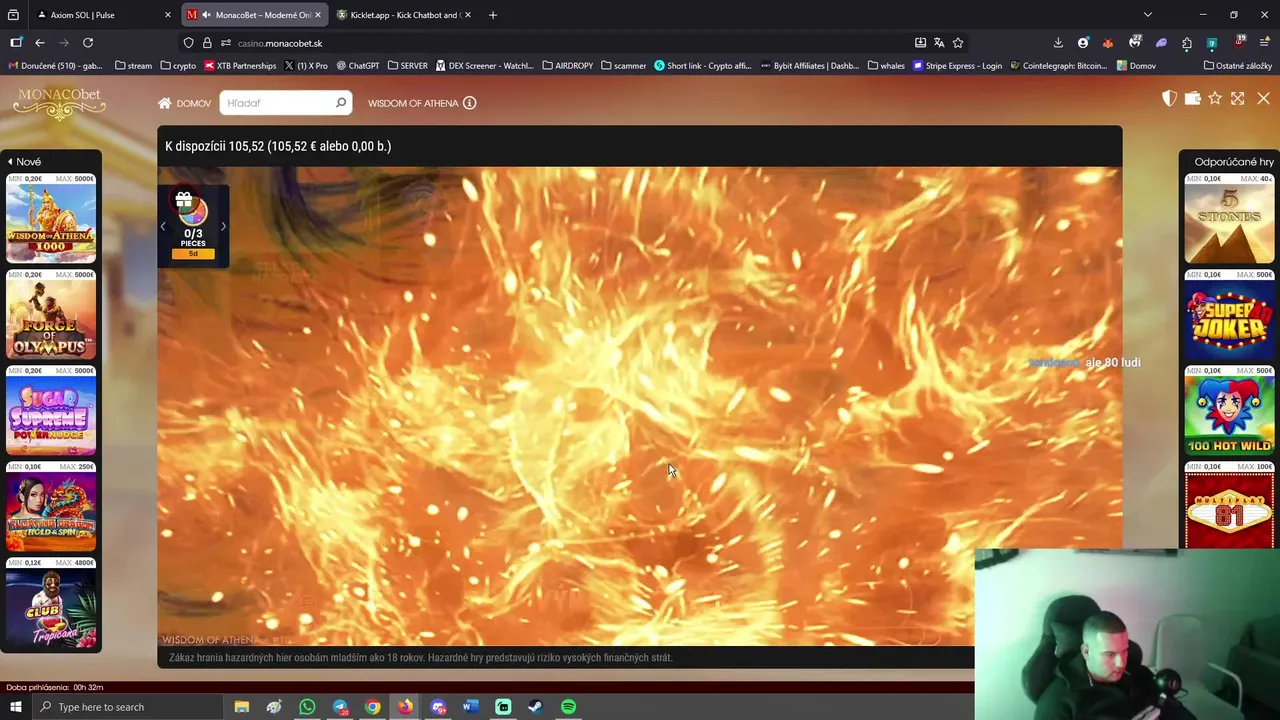Click the browser back arrow
This screenshot has width=1280, height=720.
click(39, 43)
